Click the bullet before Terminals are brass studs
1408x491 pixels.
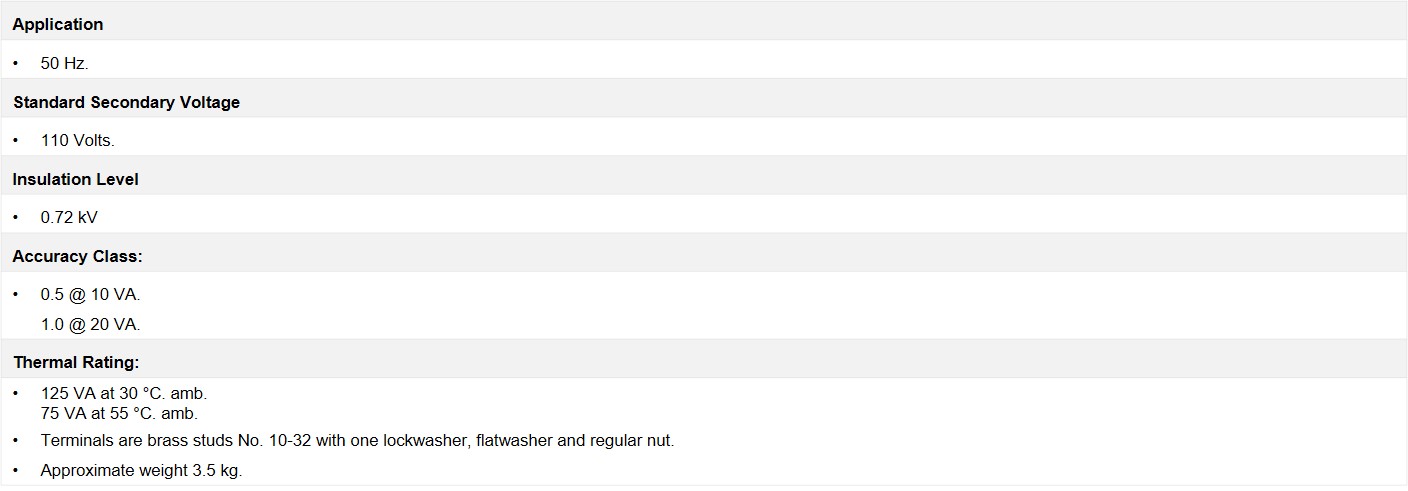pos(16,440)
